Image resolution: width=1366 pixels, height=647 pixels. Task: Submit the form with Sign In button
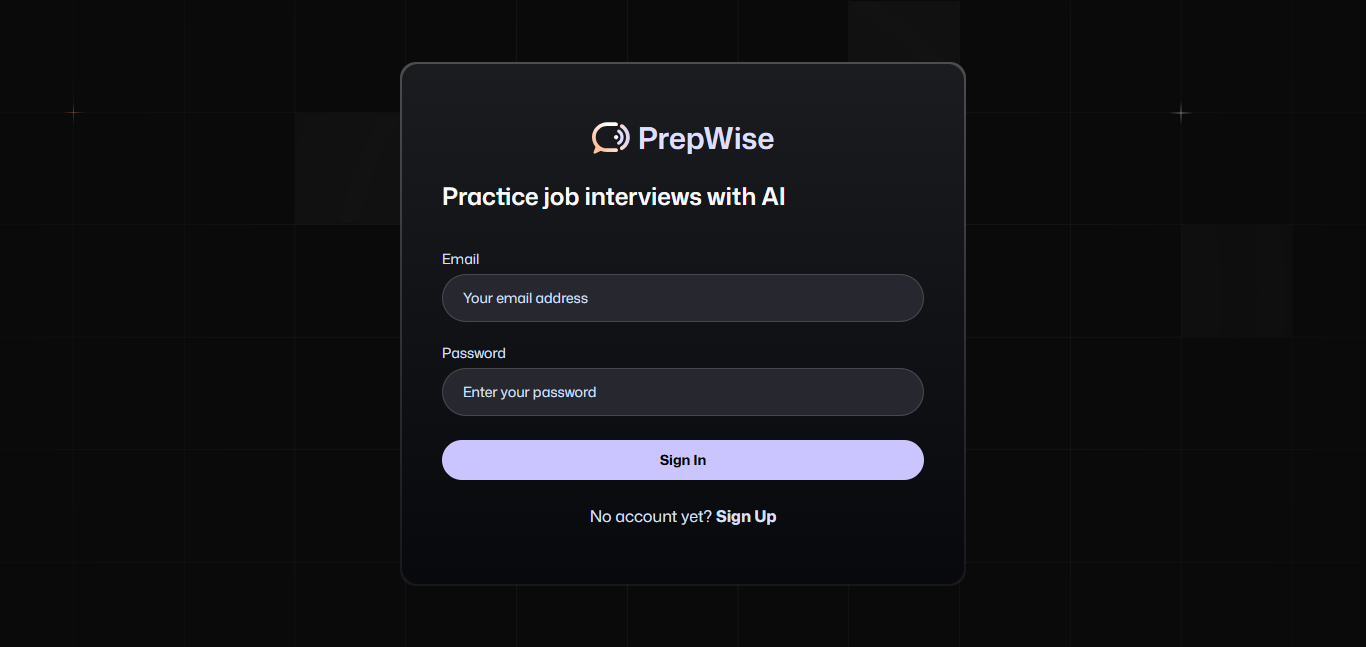(x=683, y=460)
